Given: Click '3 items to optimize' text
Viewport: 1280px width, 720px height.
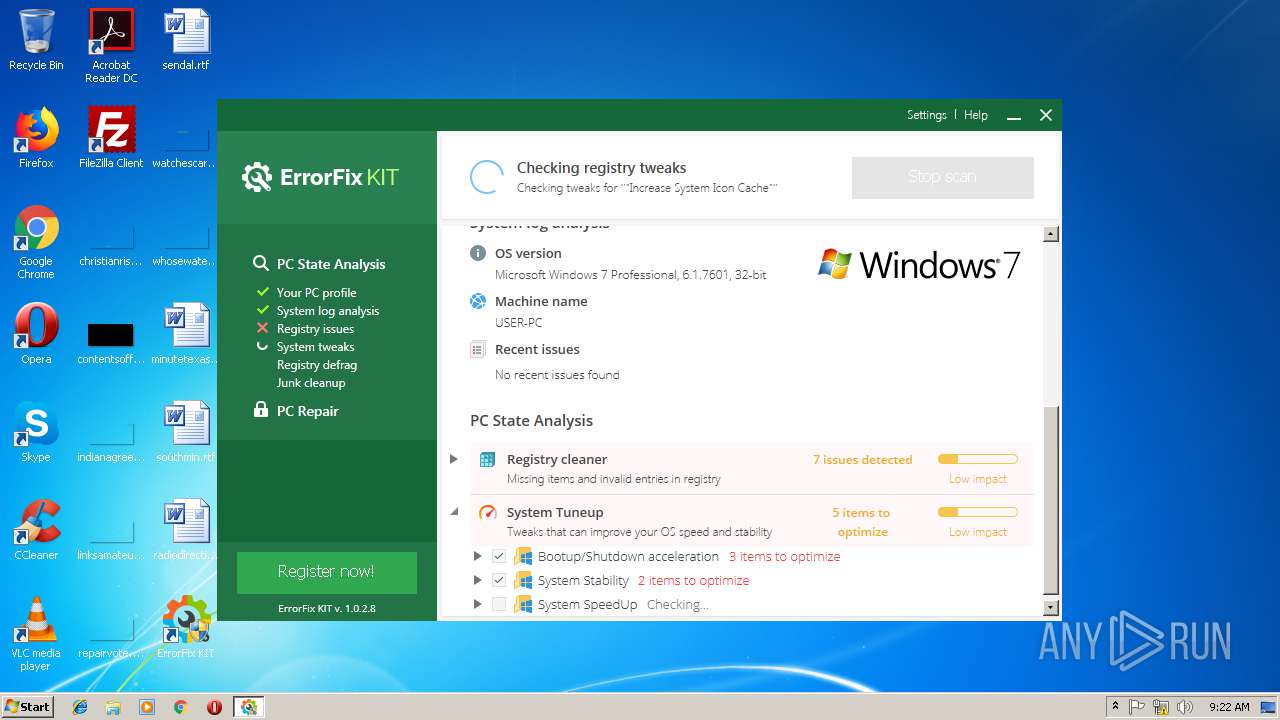Looking at the screenshot, I should point(784,556).
